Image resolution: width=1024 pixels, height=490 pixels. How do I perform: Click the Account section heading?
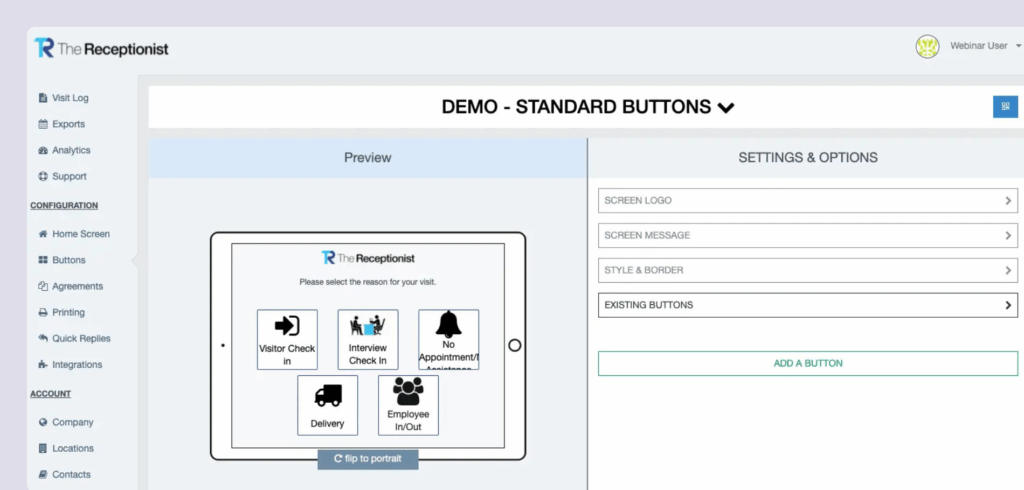(50, 394)
